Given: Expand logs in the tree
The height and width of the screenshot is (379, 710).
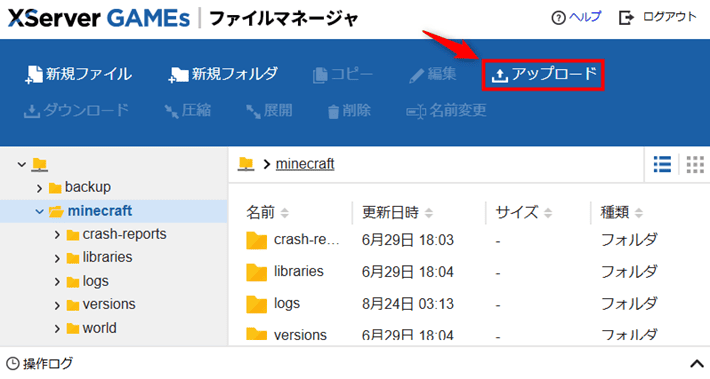Looking at the screenshot, I should point(57,282).
